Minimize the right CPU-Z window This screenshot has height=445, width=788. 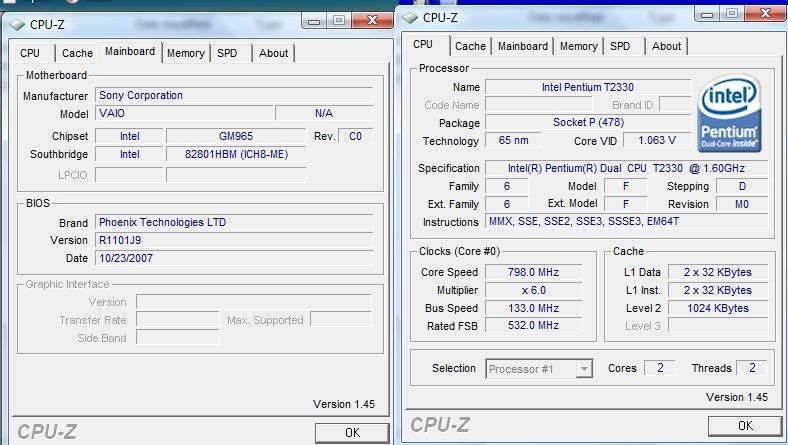coord(707,14)
